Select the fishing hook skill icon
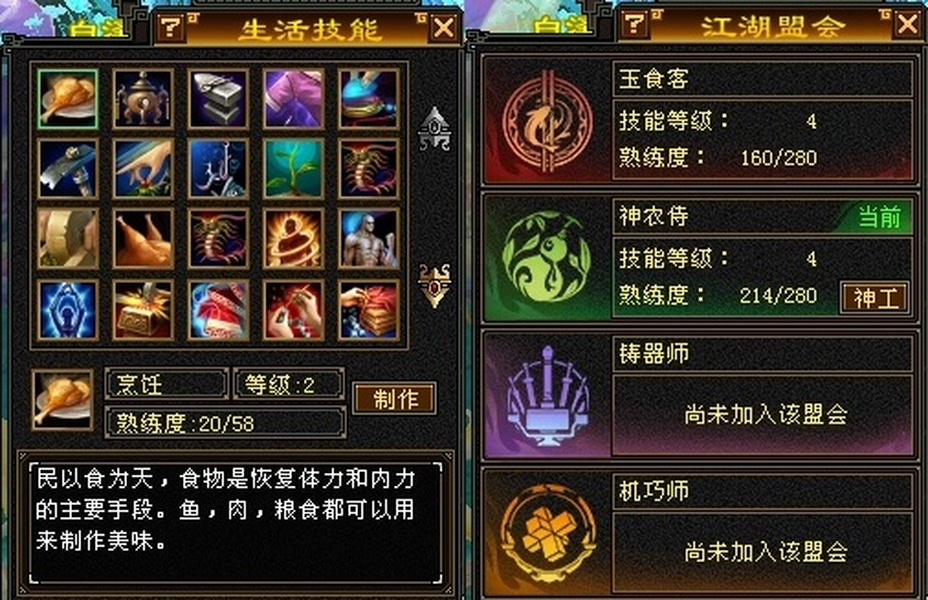The image size is (928, 600). tap(218, 169)
